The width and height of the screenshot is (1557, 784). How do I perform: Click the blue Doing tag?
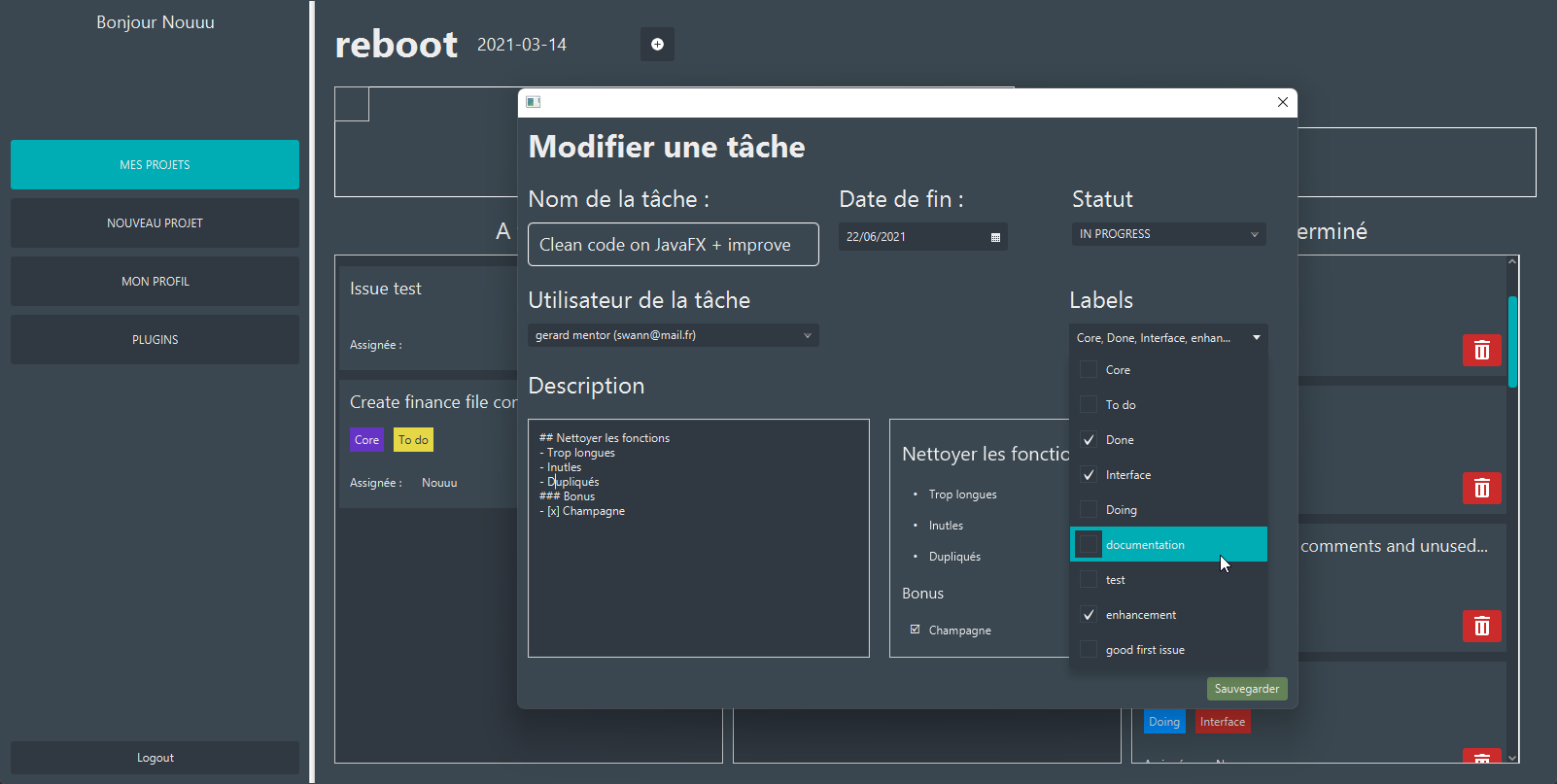point(1164,722)
